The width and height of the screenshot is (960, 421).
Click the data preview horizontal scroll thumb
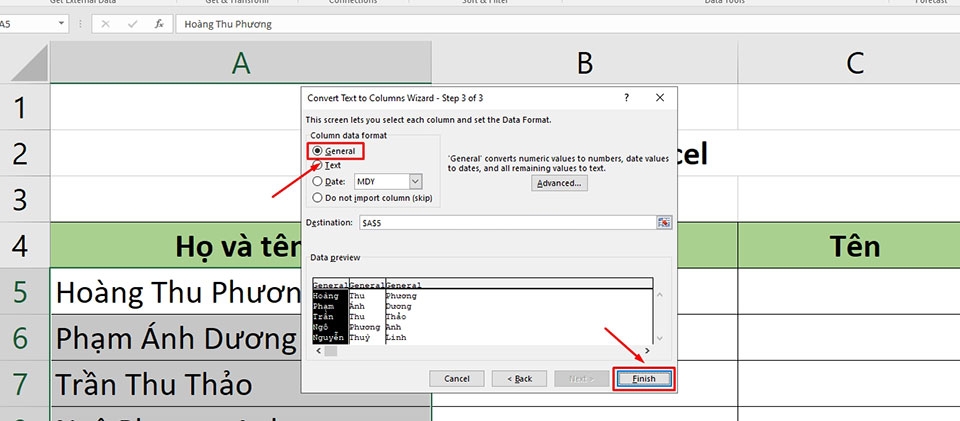pos(330,351)
